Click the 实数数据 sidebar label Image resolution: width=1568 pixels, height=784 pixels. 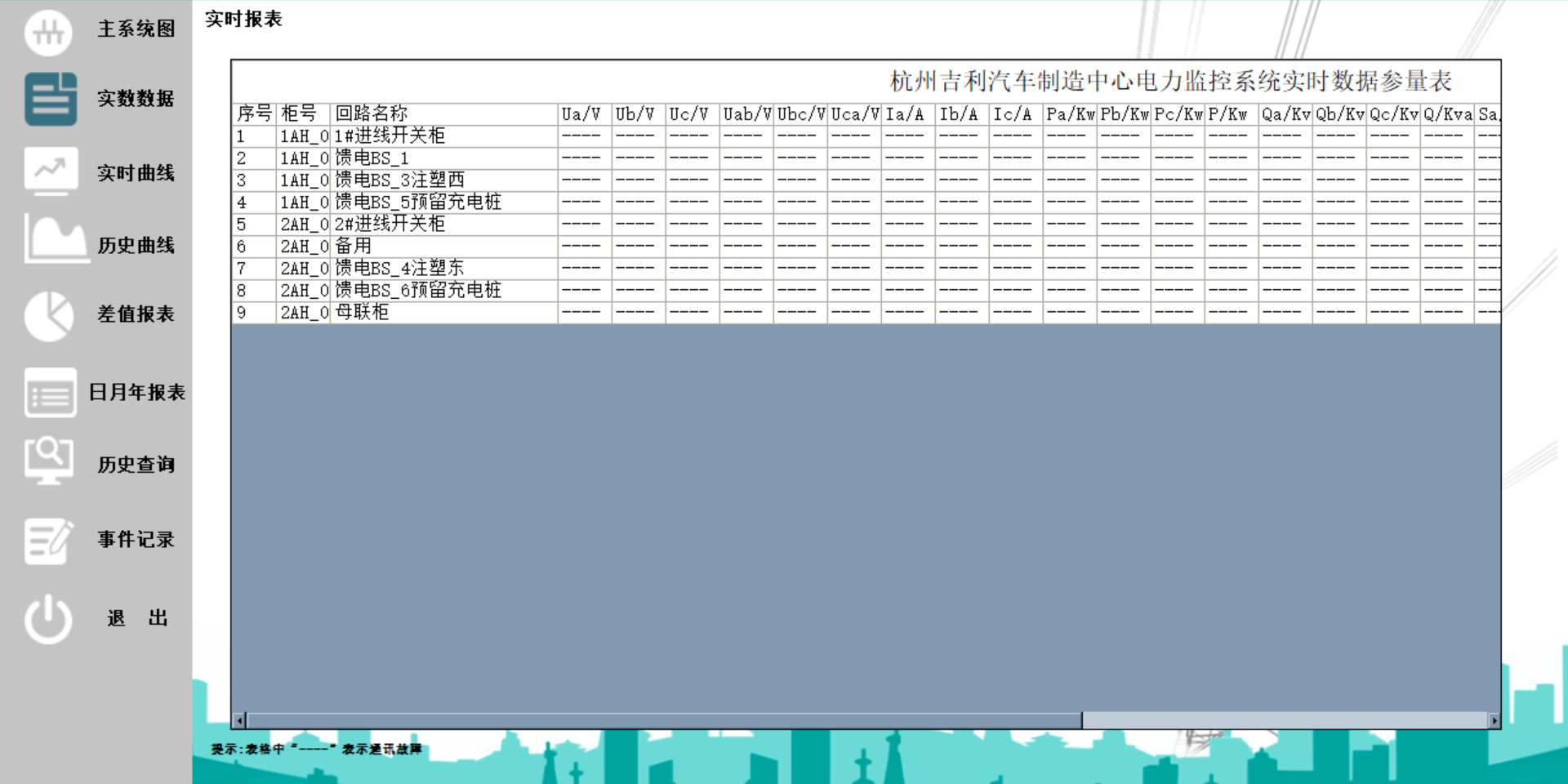pyautogui.click(x=136, y=100)
